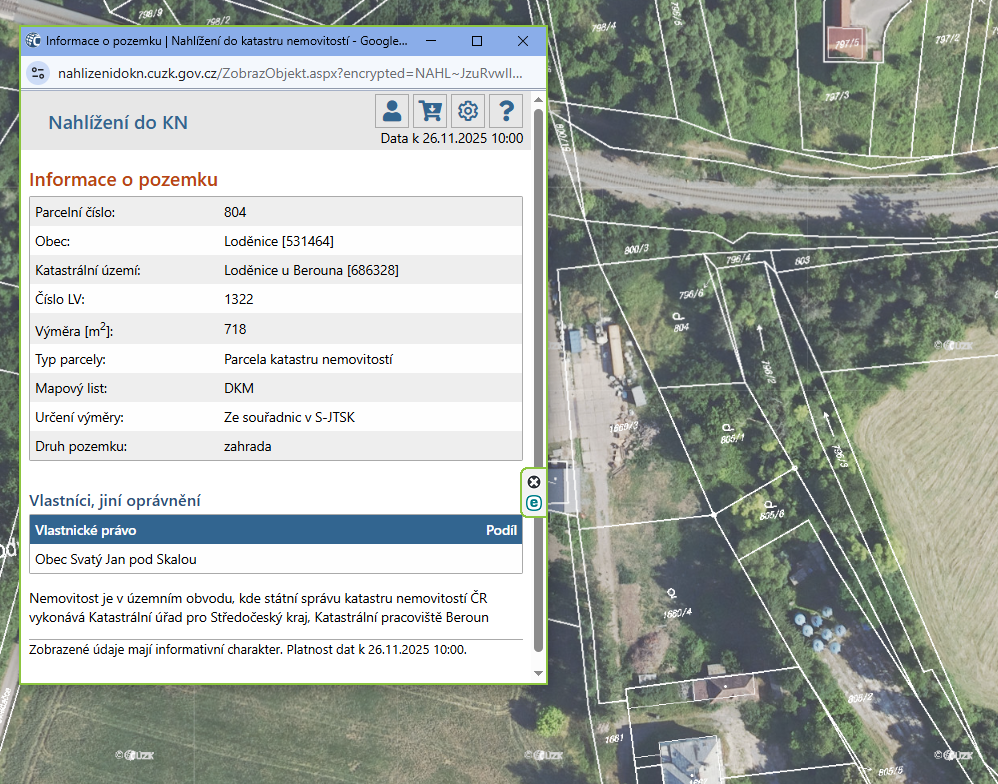
Task: Open the user login icon
Action: pyautogui.click(x=392, y=110)
